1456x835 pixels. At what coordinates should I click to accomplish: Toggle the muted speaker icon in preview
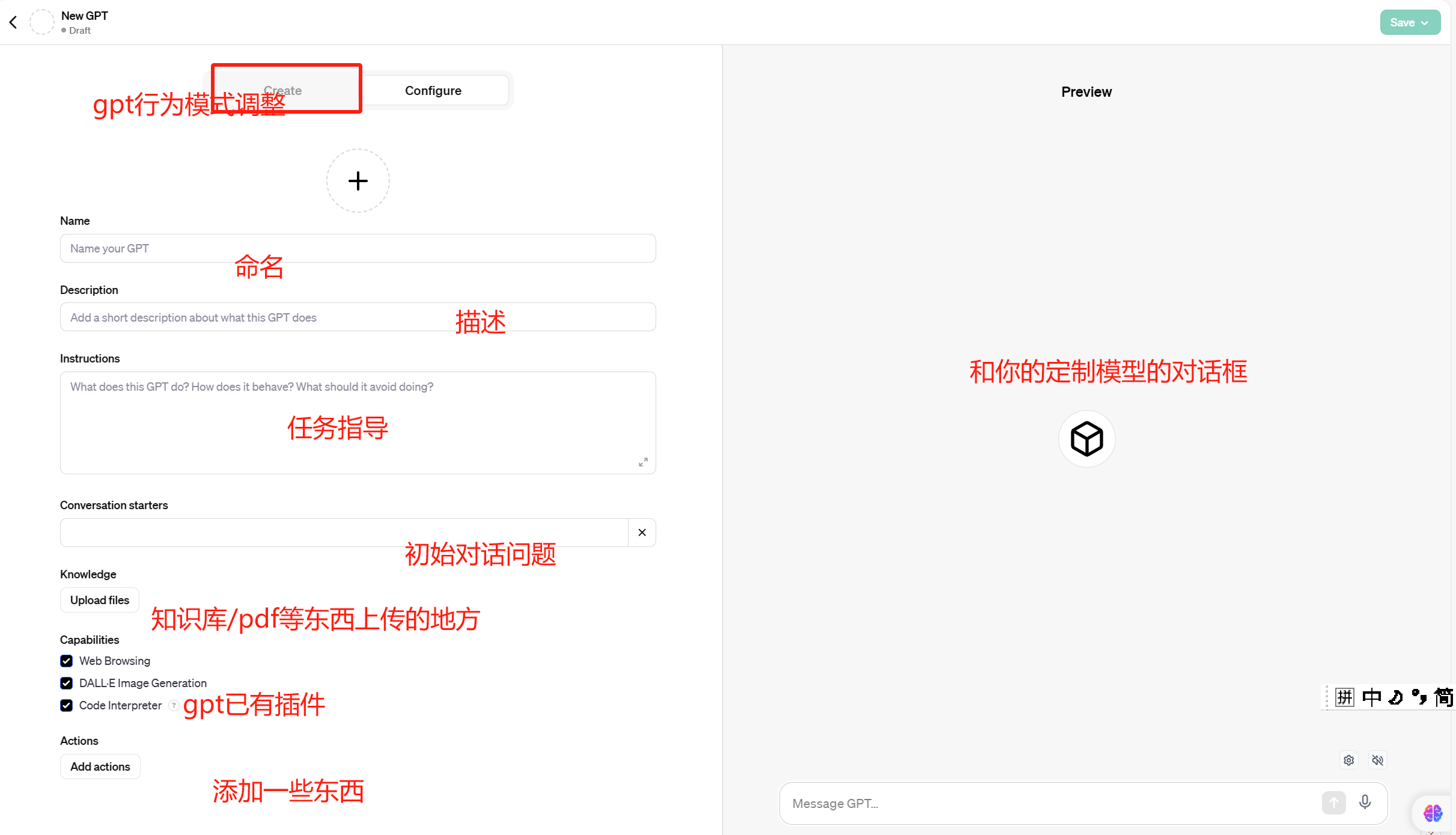click(1377, 760)
